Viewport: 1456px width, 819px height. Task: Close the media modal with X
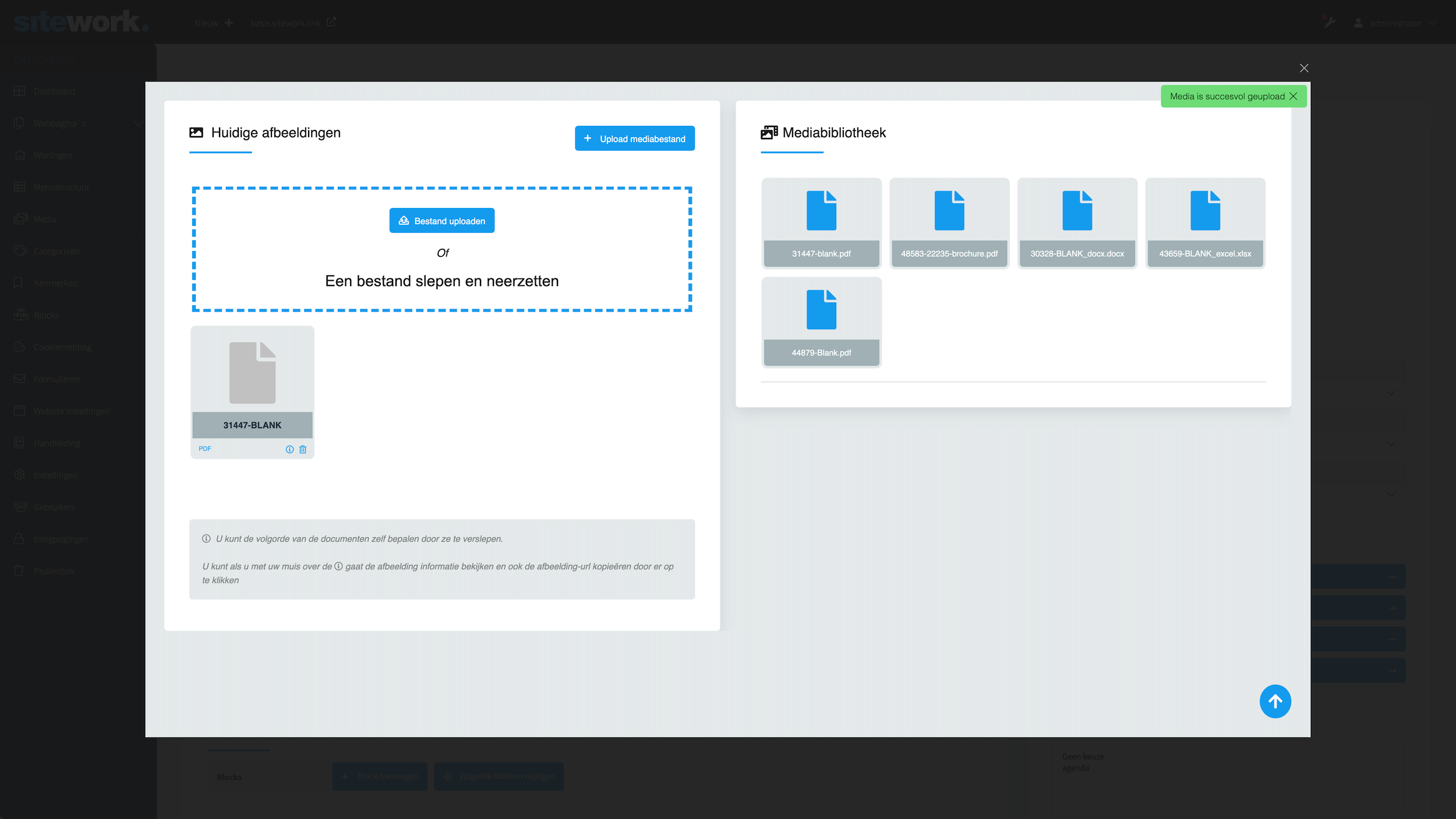pos(1304,68)
